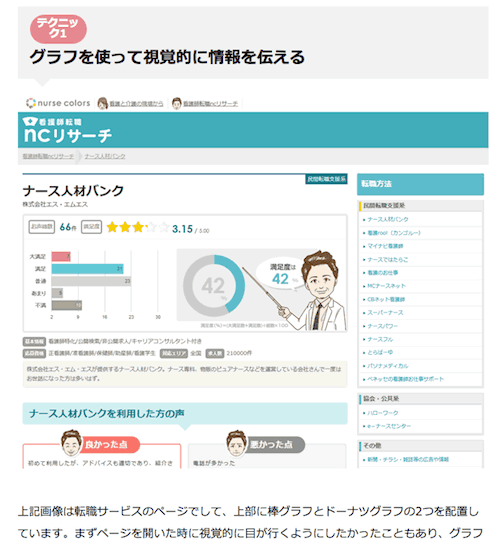This screenshot has width=500, height=540.
Task: Open パソナメディカル sidebar link
Action: pyautogui.click(x=388, y=366)
